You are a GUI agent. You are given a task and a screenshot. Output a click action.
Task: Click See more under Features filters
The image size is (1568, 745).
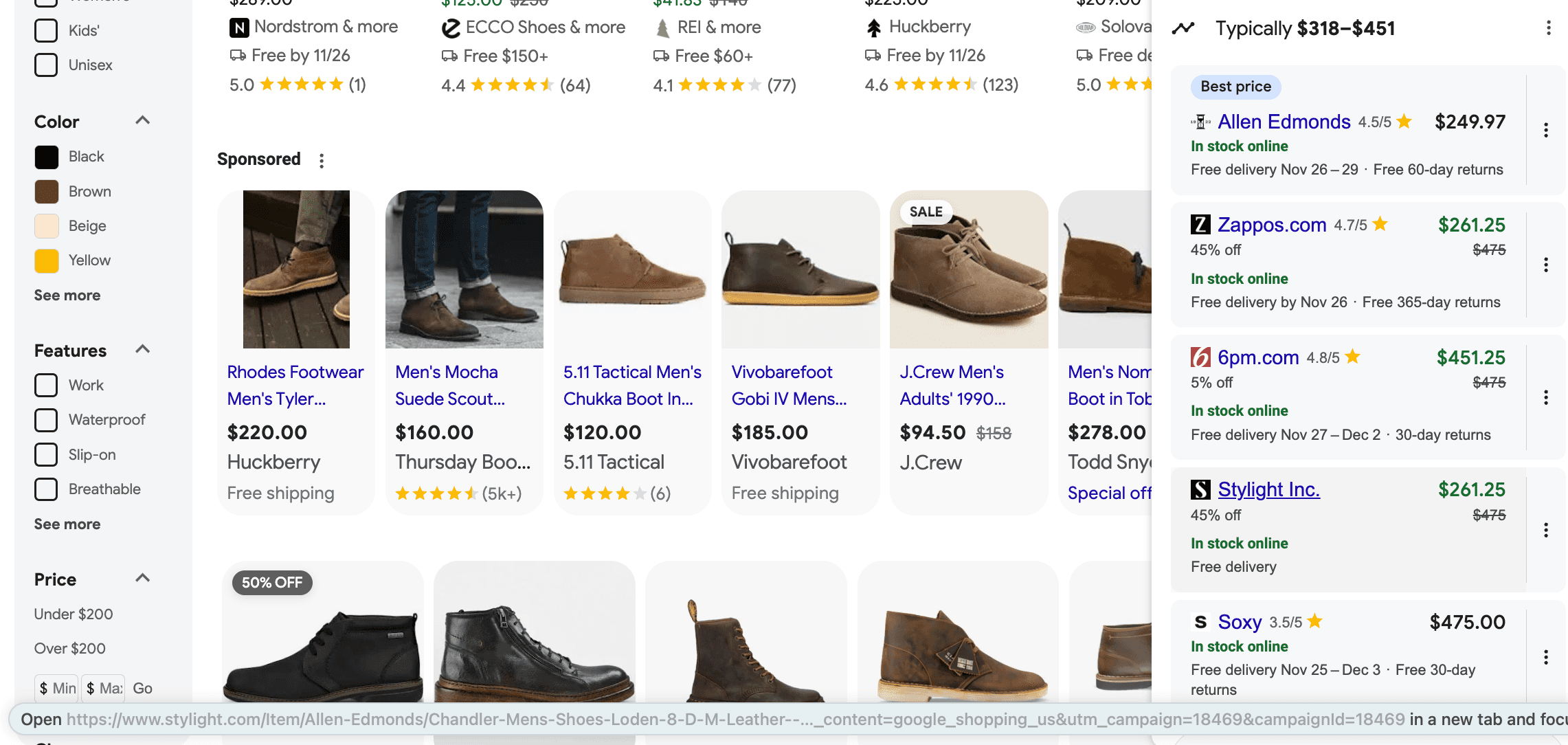pos(67,524)
